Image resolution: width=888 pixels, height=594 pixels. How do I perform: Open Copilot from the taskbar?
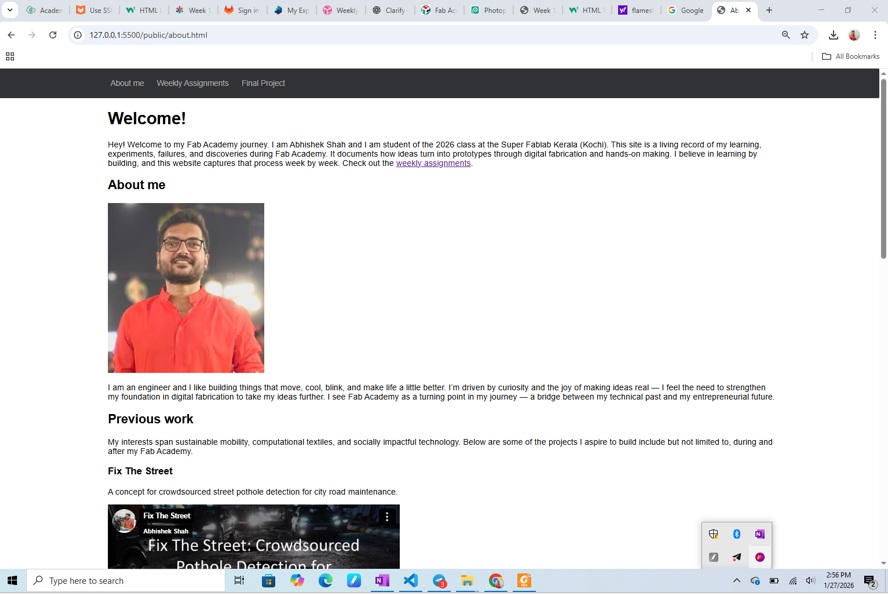click(x=297, y=580)
